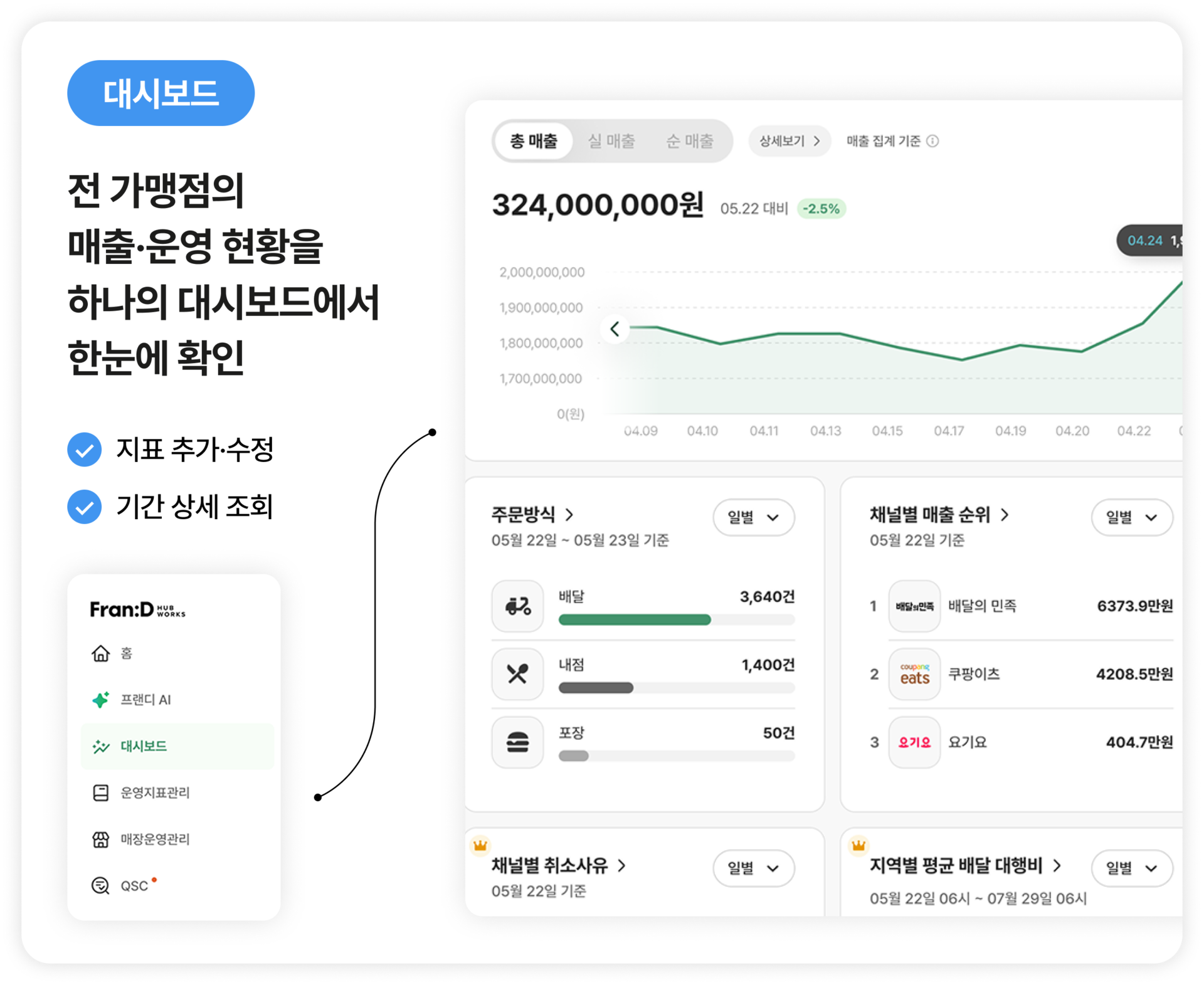Click the 요기요 channel logo
Image resolution: width=1204 pixels, height=985 pixels.
click(914, 742)
